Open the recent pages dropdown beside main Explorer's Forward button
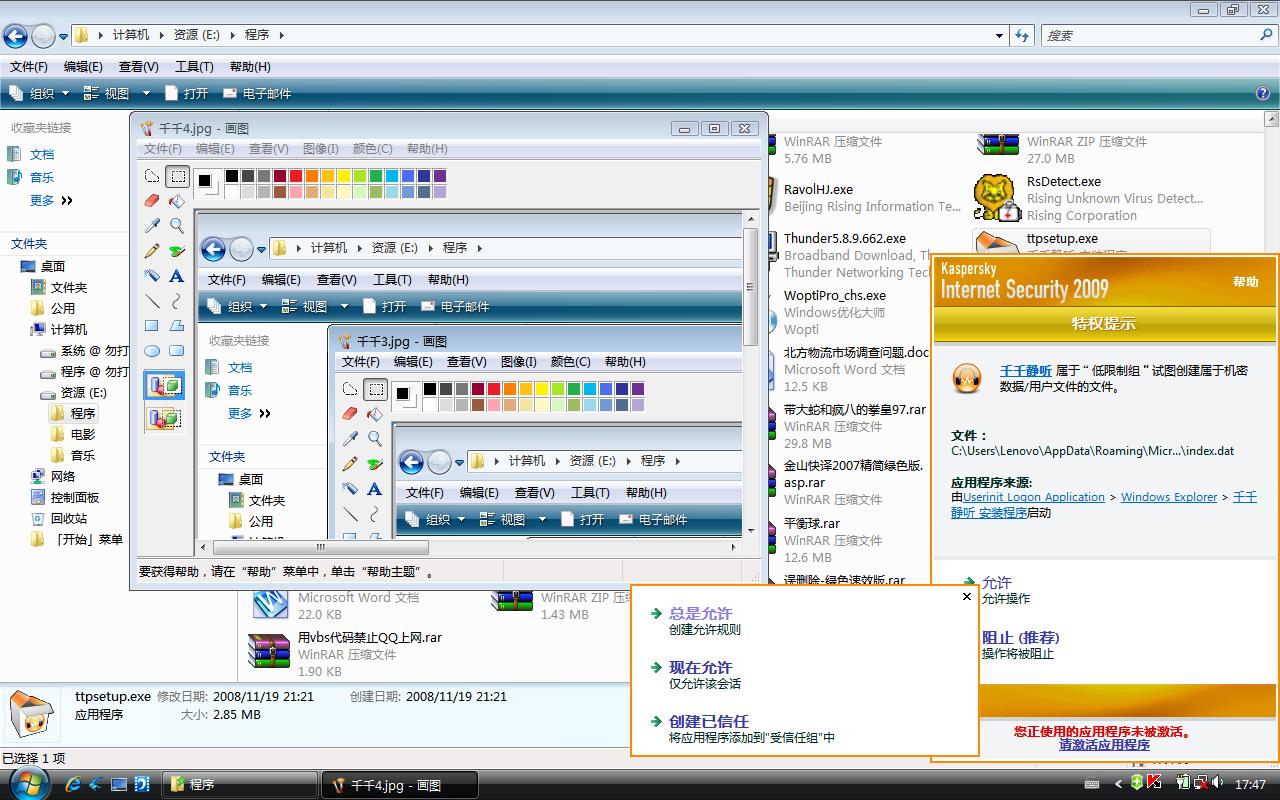Image resolution: width=1280 pixels, height=800 pixels. point(63,36)
